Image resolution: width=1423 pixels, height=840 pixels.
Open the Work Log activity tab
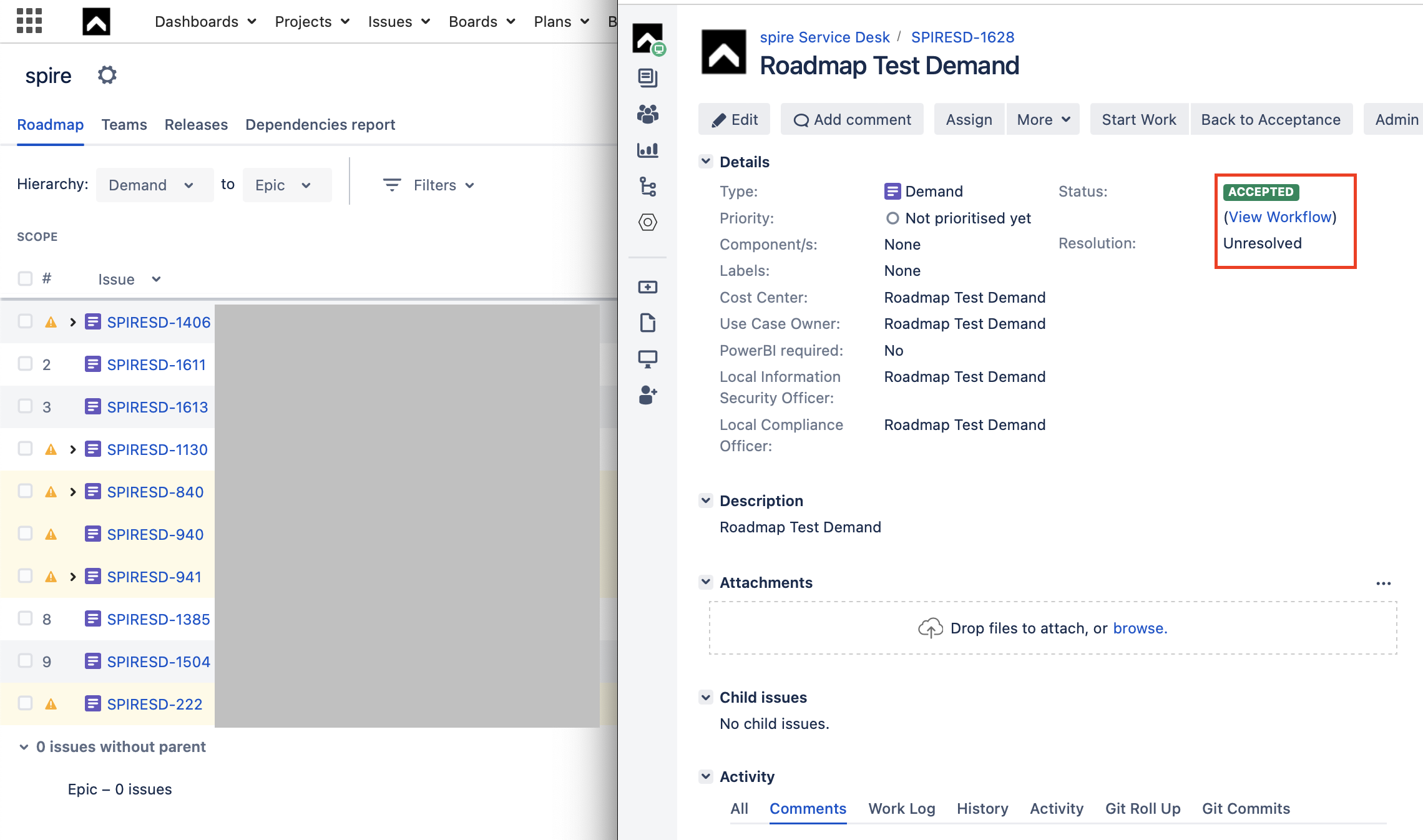902,808
